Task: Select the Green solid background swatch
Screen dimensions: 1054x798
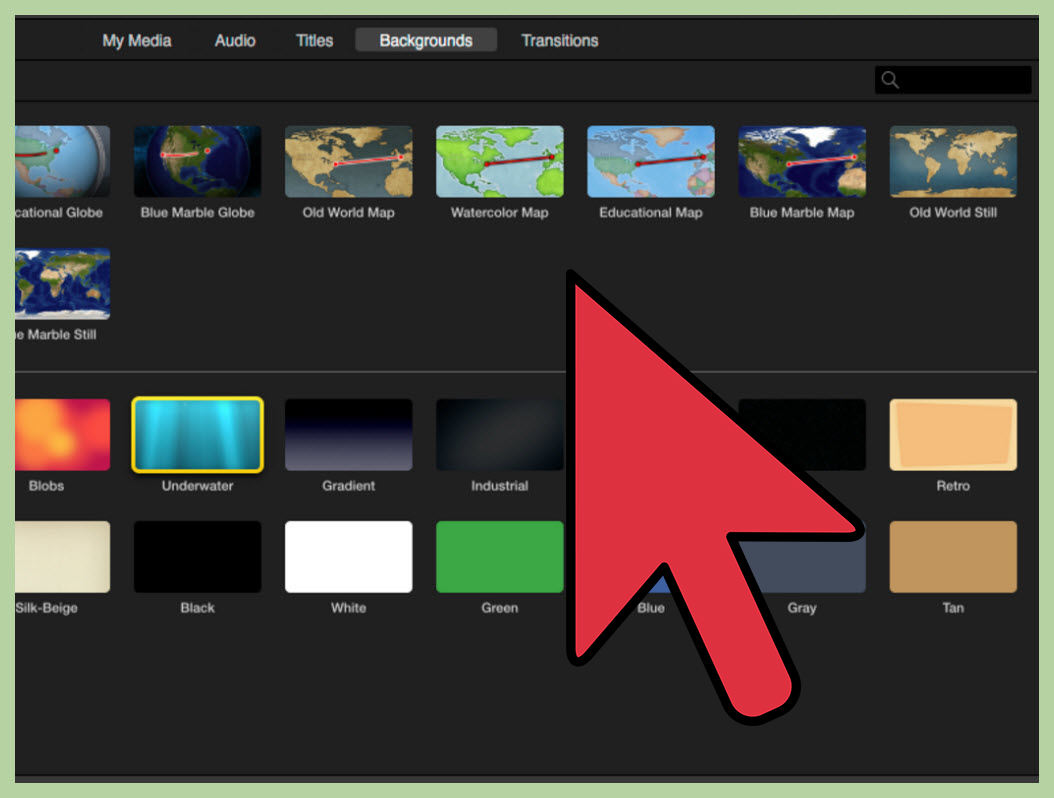Action: (x=500, y=557)
